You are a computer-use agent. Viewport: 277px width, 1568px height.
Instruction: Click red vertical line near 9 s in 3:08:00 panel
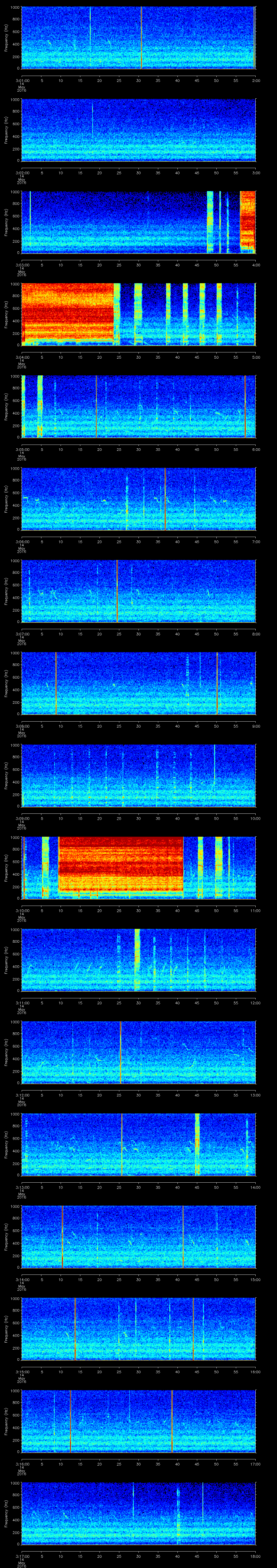(56, 683)
